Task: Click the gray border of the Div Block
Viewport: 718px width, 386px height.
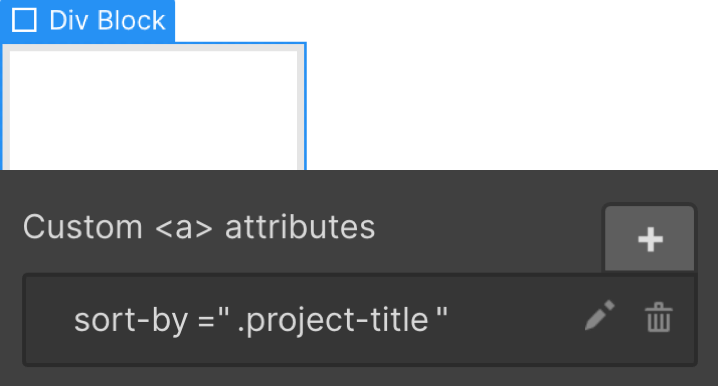Action: (301, 110)
